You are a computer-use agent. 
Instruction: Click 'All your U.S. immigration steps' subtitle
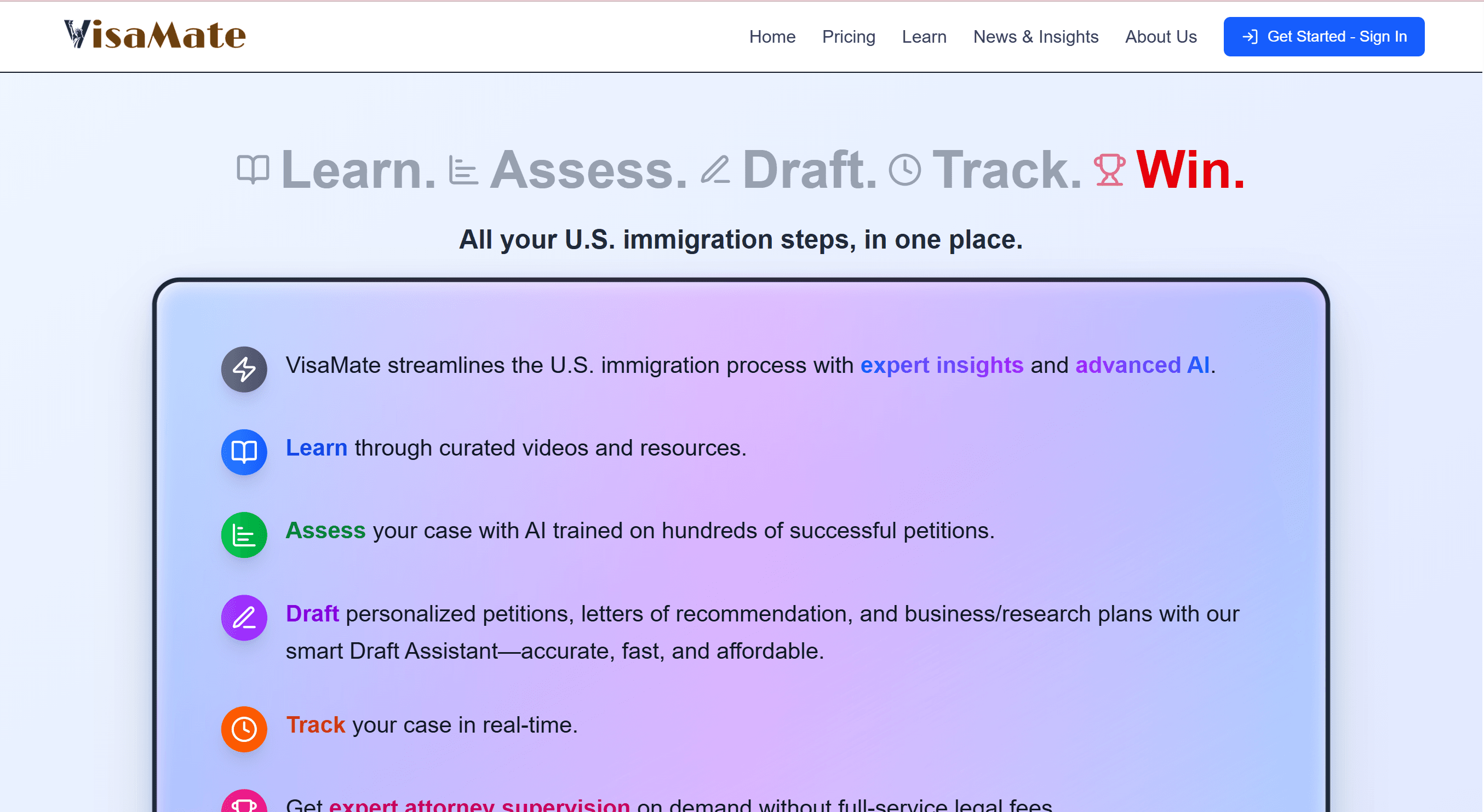[x=741, y=239]
